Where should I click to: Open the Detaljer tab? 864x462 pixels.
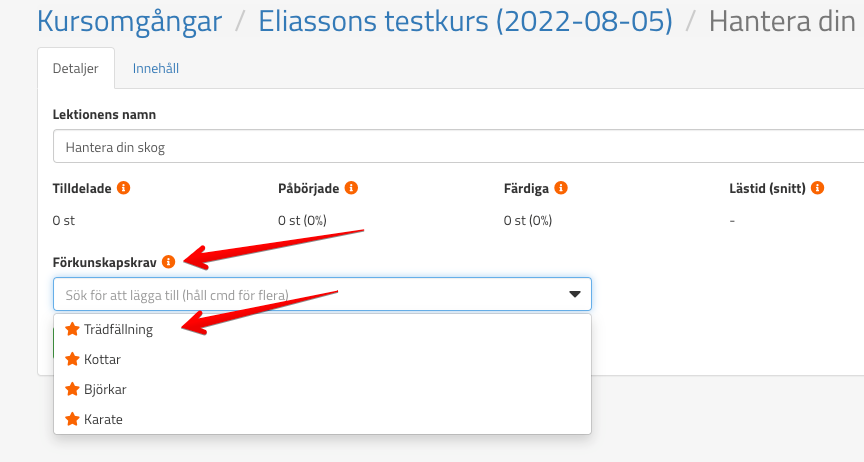75,69
